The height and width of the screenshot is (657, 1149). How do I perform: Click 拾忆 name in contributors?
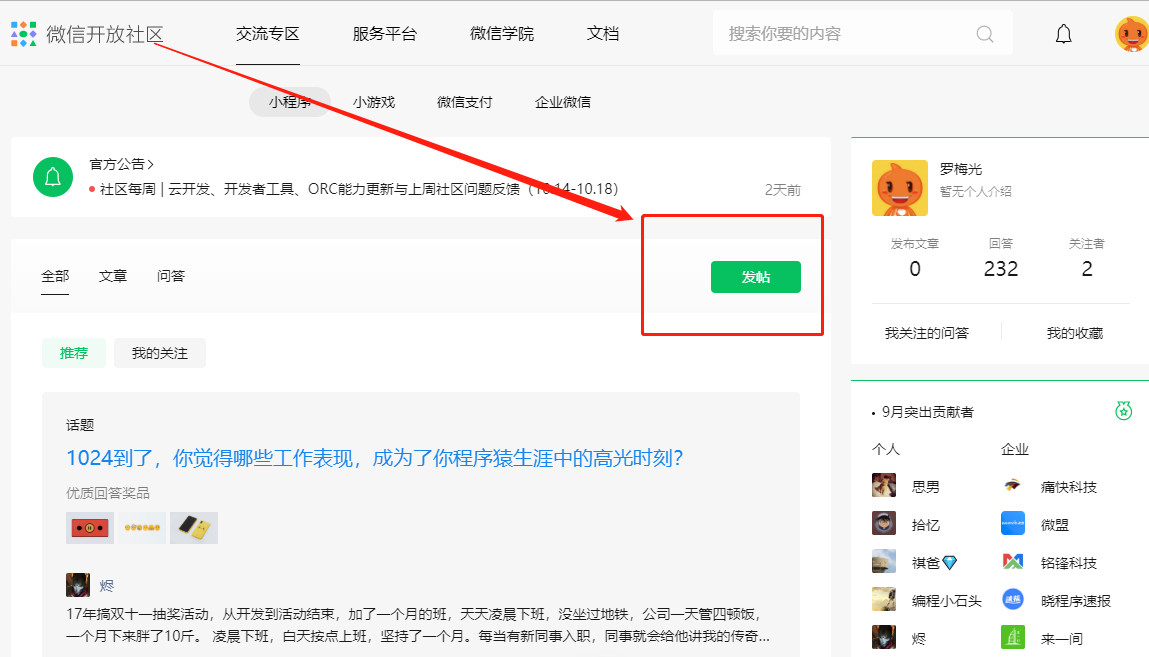[x=926, y=524]
